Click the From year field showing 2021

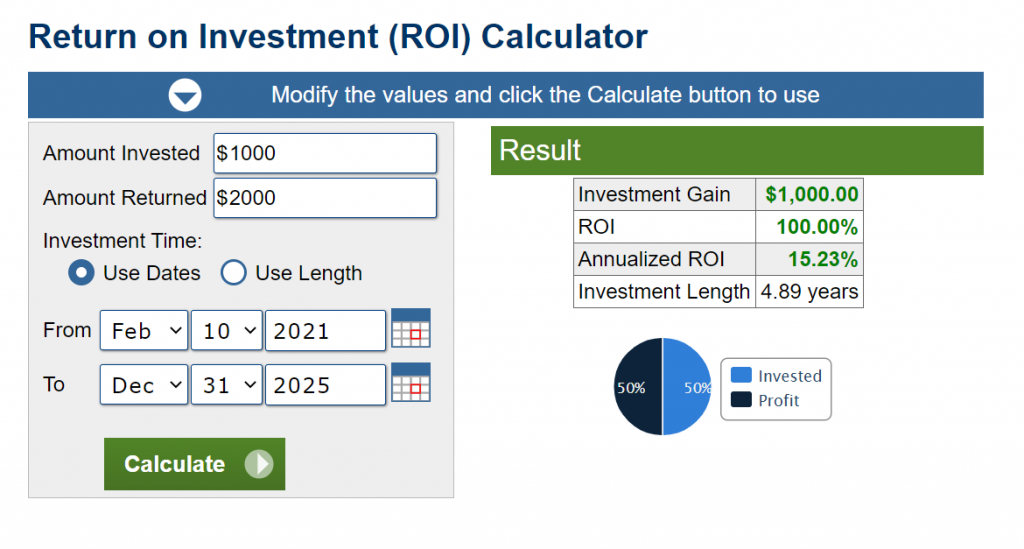[325, 331]
